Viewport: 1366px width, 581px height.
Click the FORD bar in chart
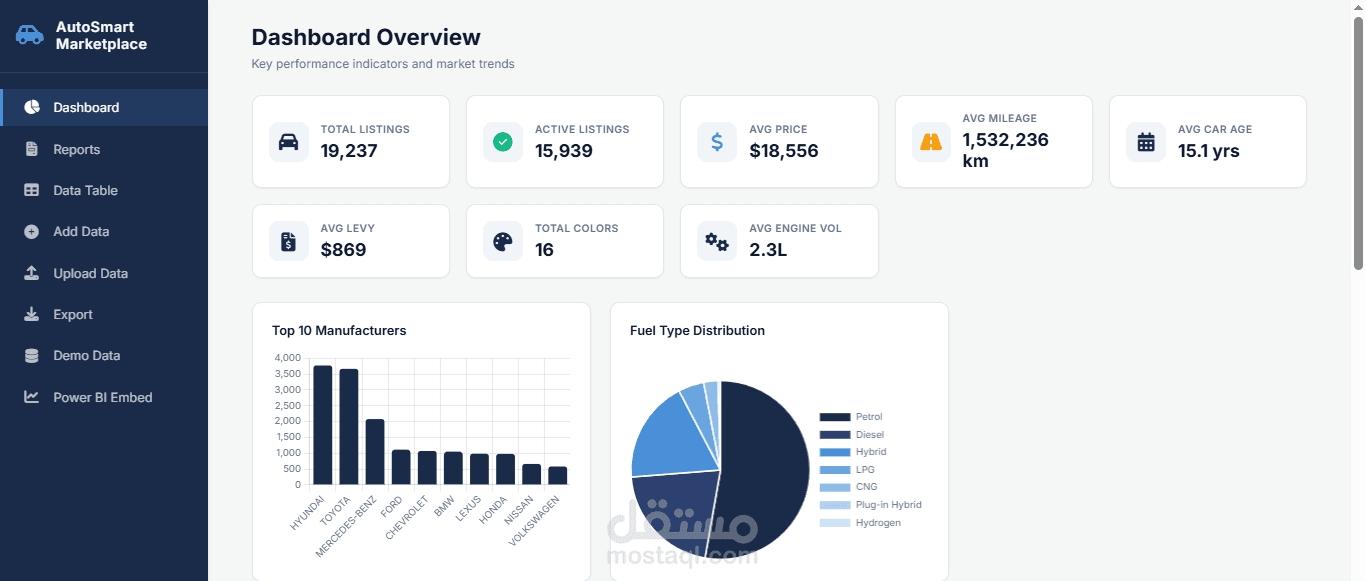[x=401, y=467]
